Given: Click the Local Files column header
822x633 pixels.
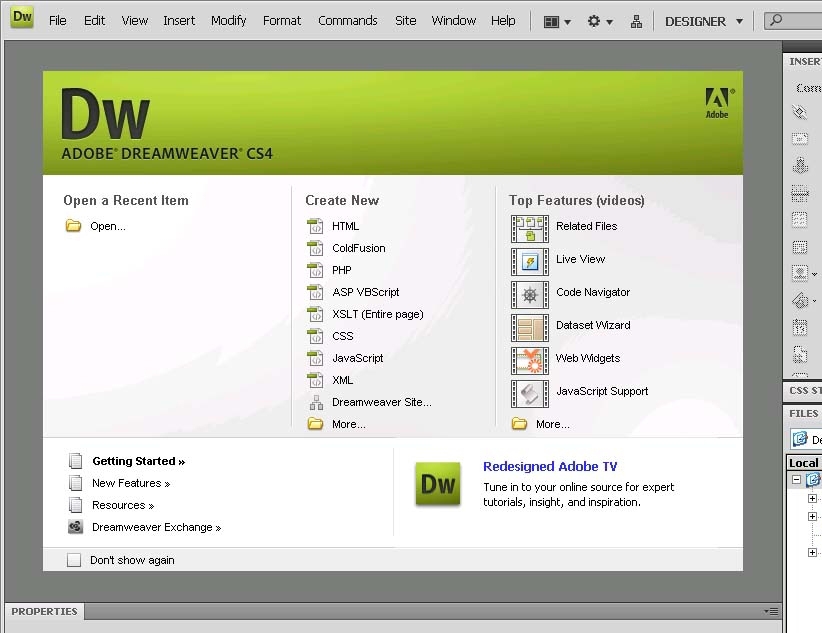Looking at the screenshot, I should coord(804,463).
